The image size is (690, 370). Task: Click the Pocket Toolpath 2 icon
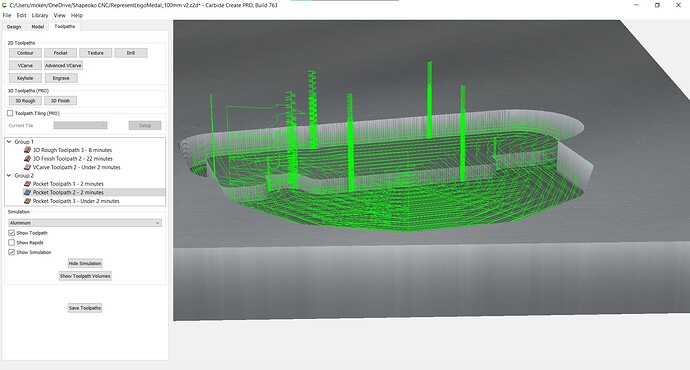pos(27,192)
